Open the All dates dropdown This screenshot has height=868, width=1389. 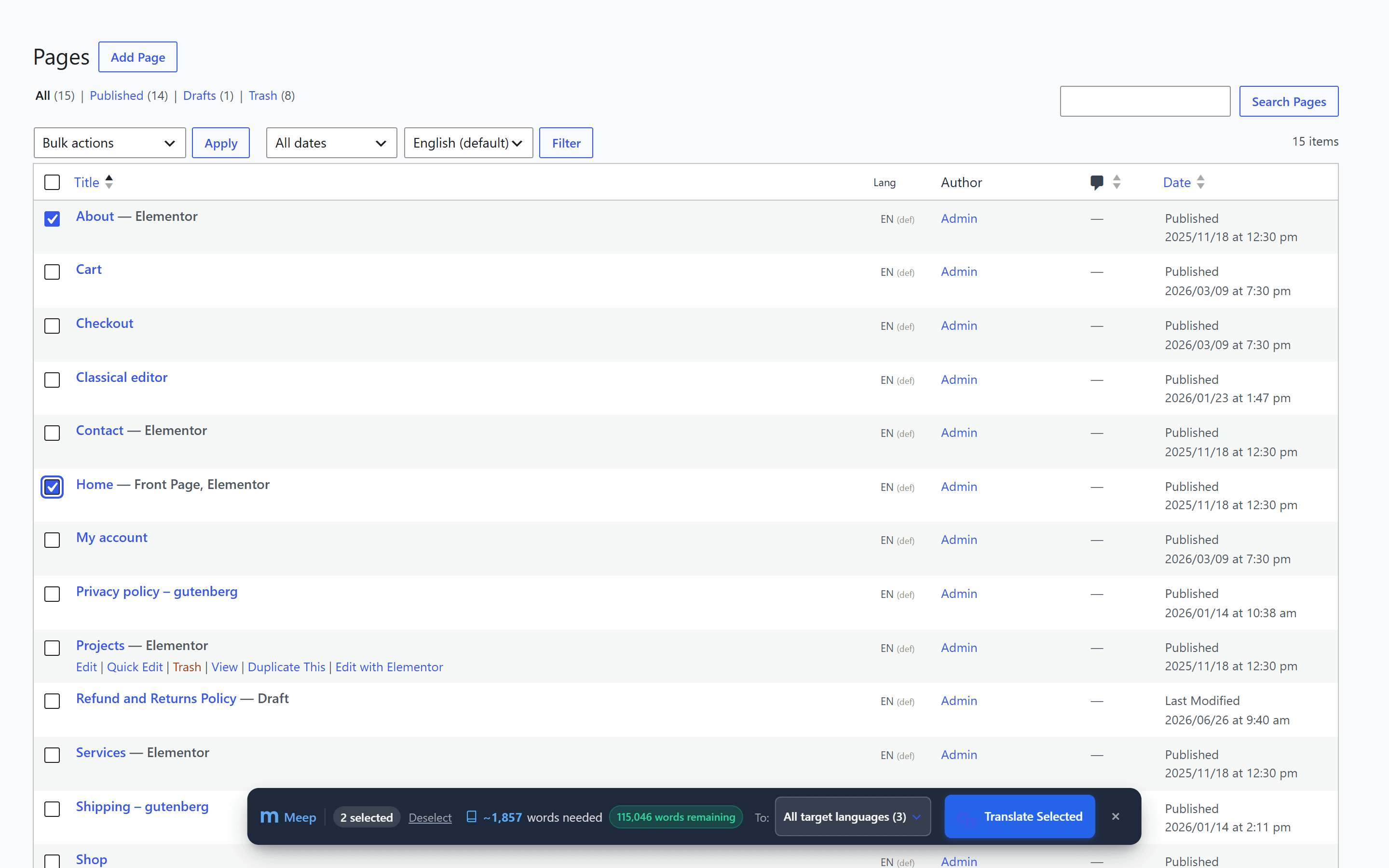[x=331, y=143]
